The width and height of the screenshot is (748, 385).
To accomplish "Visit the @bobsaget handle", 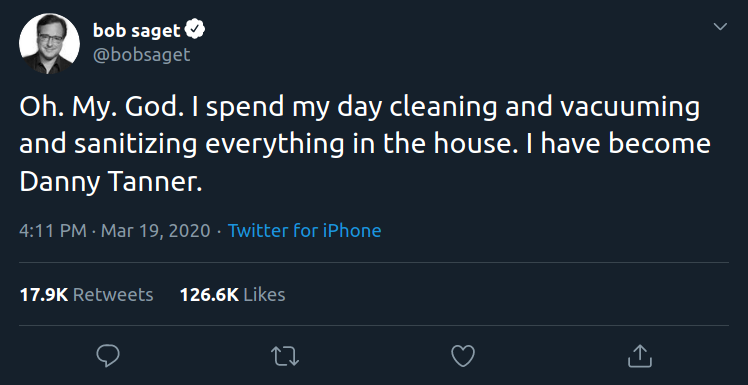I will [x=141, y=55].
